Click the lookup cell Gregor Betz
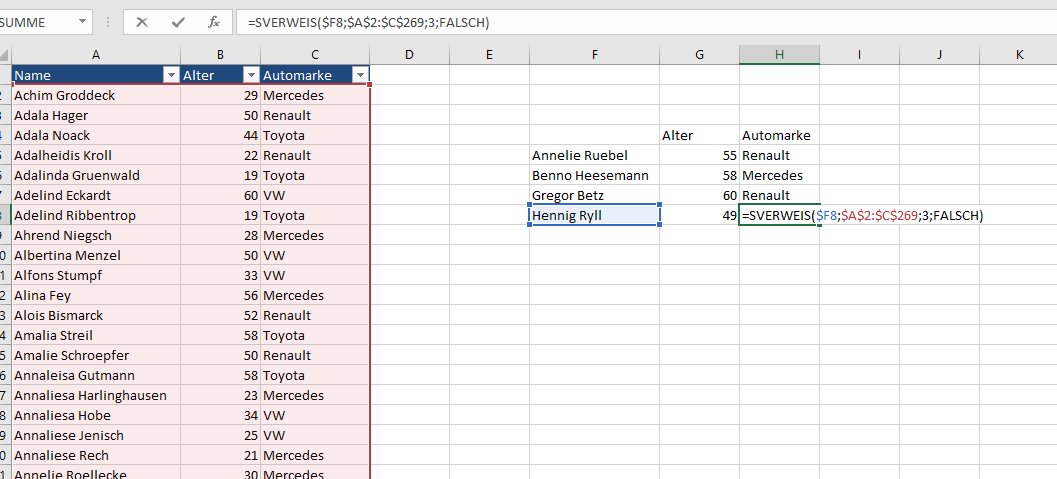Viewport: 1057px width, 479px height. coord(595,195)
